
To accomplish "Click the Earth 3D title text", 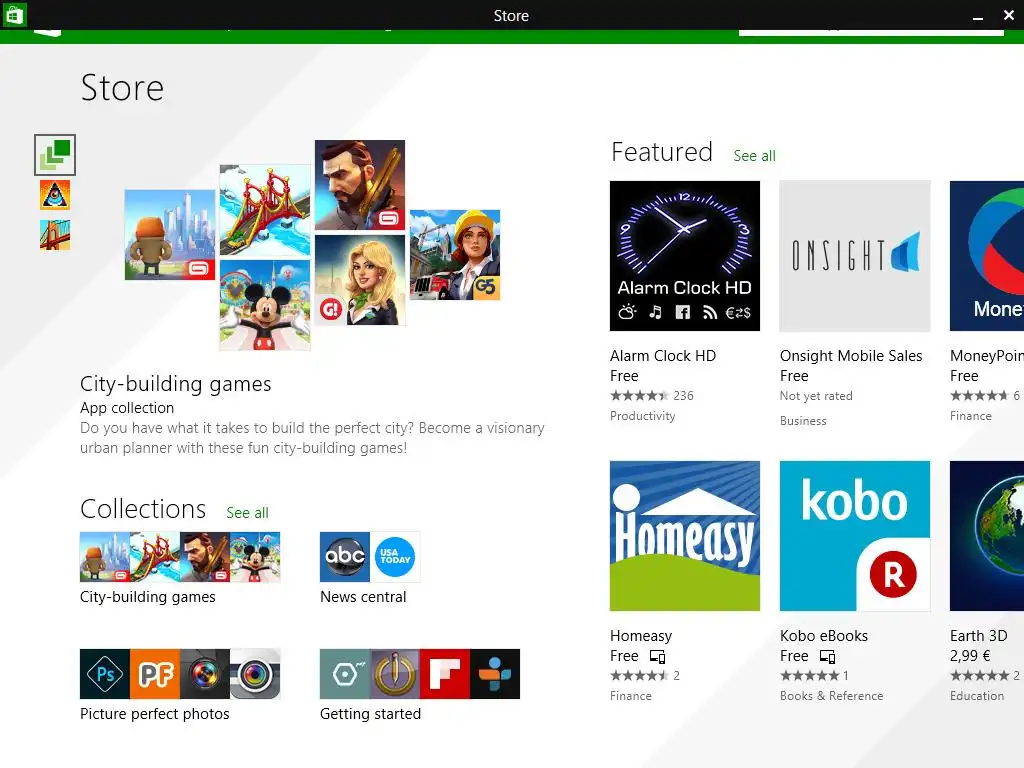I will pyautogui.click(x=978, y=636).
